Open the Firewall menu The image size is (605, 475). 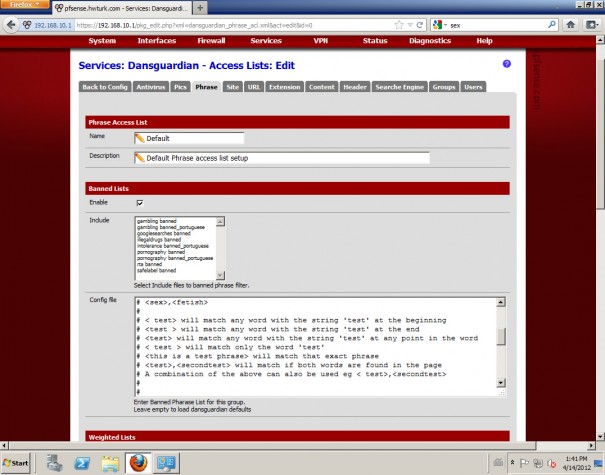pos(211,41)
